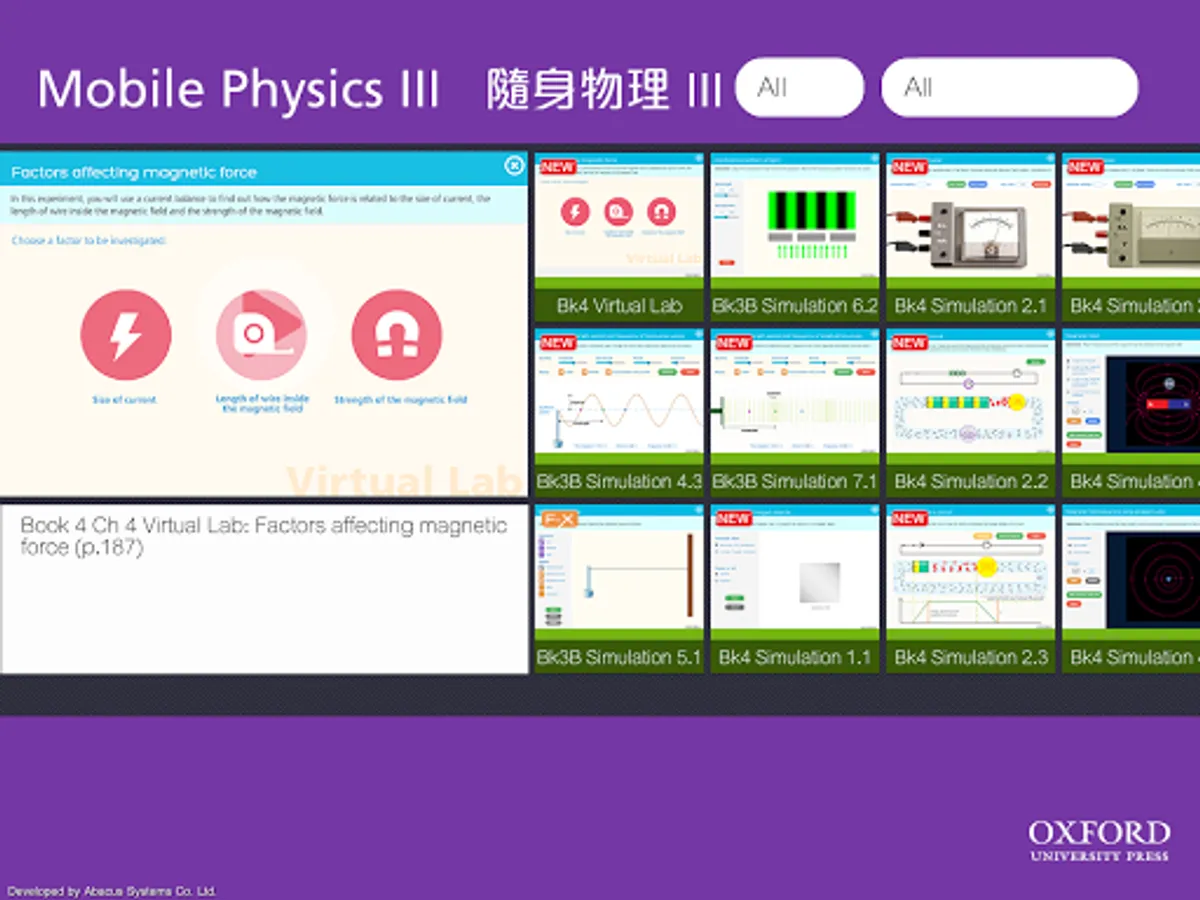Click the Chinese title 隨身物理 III

tap(604, 89)
